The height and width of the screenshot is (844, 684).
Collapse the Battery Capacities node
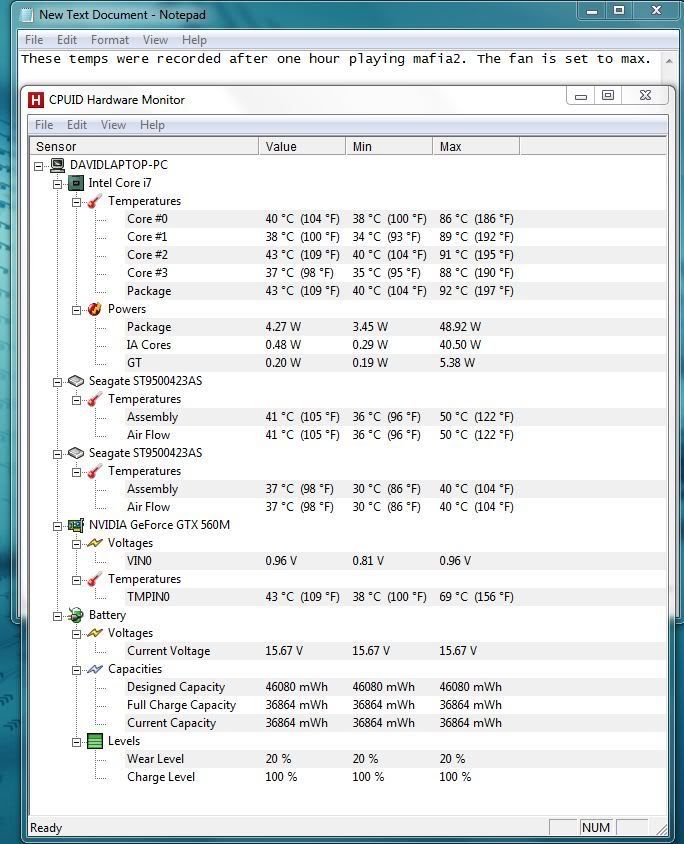click(76, 670)
